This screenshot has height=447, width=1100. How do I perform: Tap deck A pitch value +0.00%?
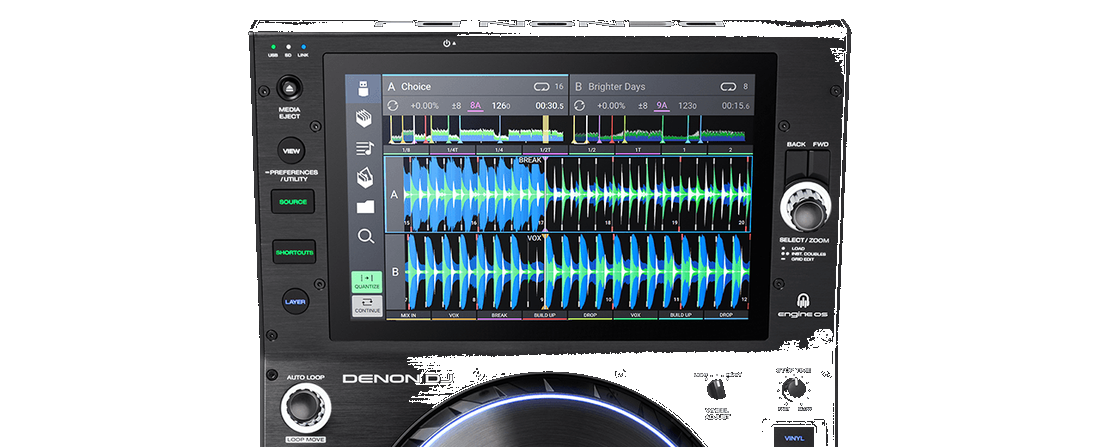[x=424, y=106]
